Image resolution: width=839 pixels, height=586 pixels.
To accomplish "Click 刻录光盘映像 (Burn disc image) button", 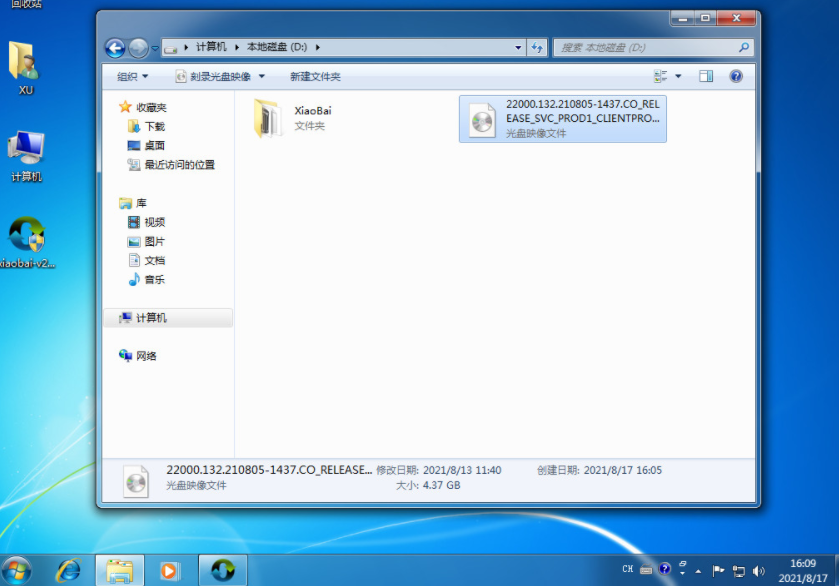I will tap(220, 76).
